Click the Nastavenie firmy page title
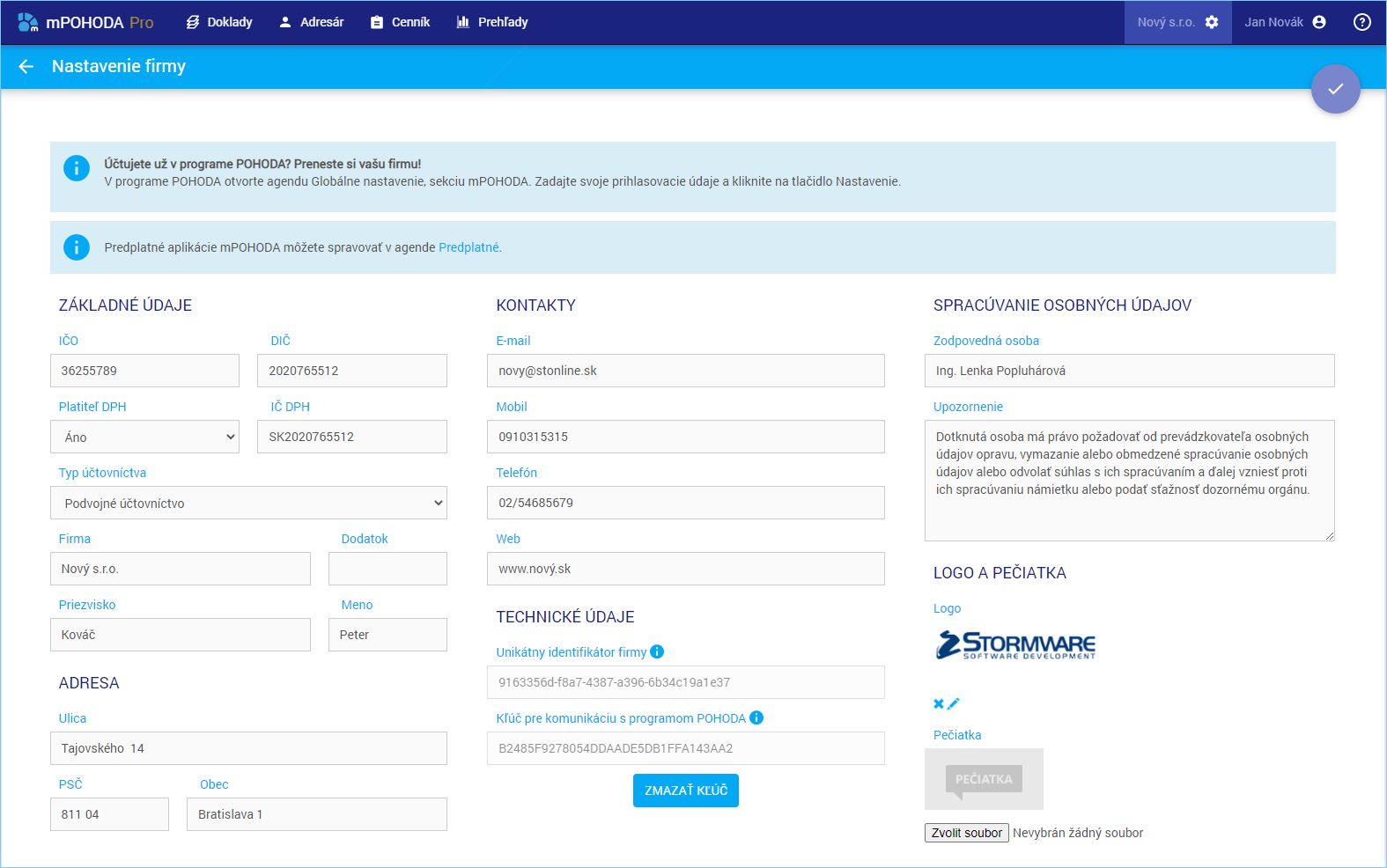 [119, 66]
